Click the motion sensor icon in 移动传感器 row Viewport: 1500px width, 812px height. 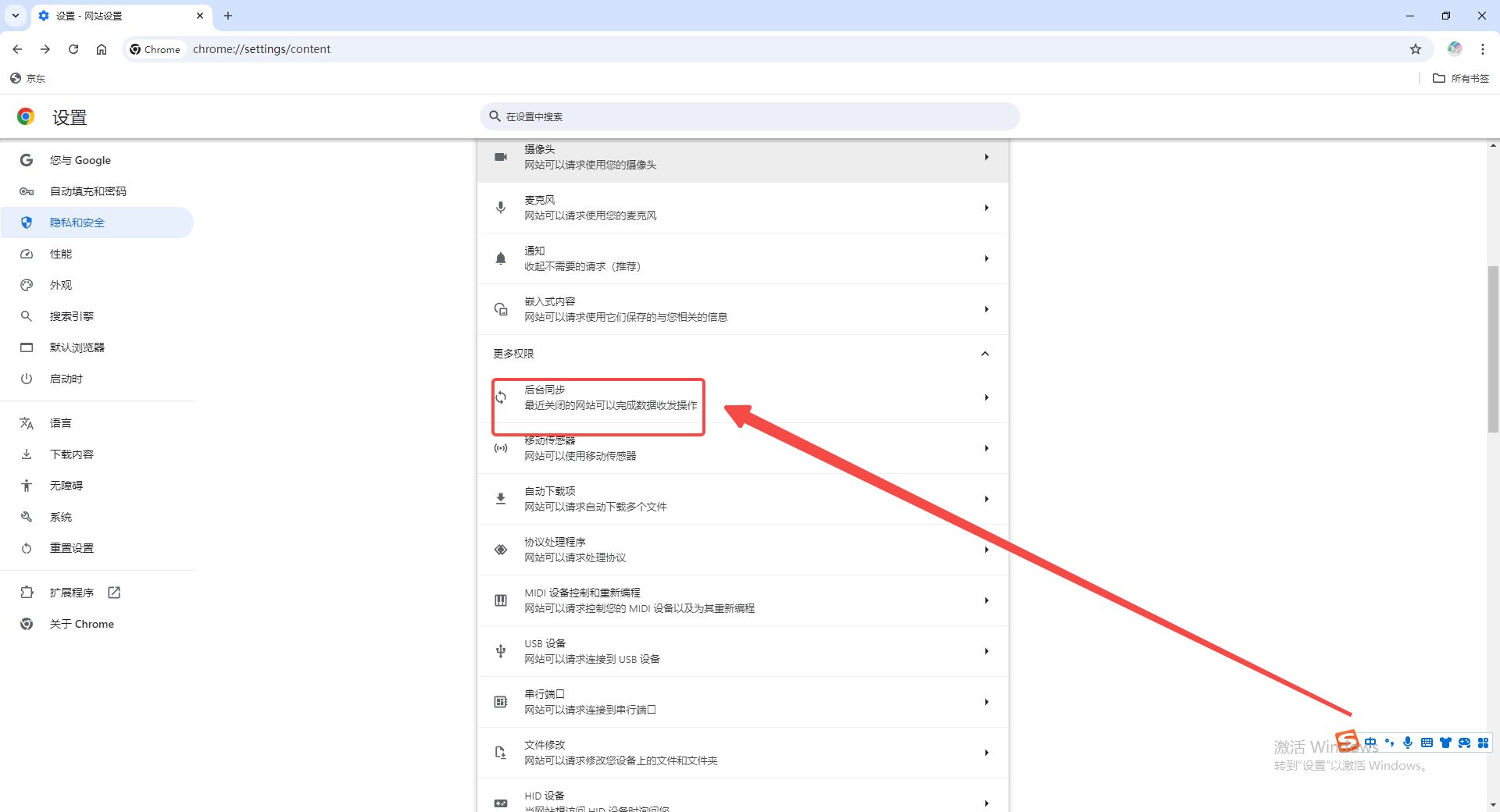[501, 448]
